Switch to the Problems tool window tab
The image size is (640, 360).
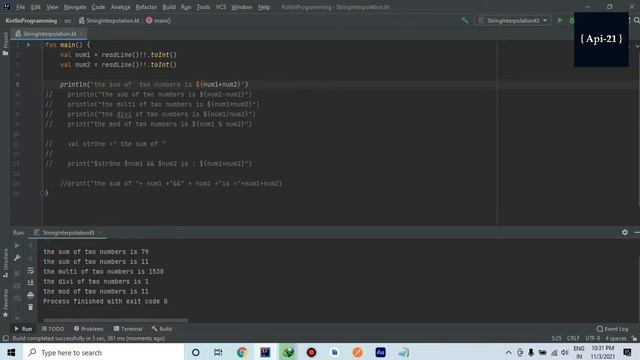coord(89,329)
